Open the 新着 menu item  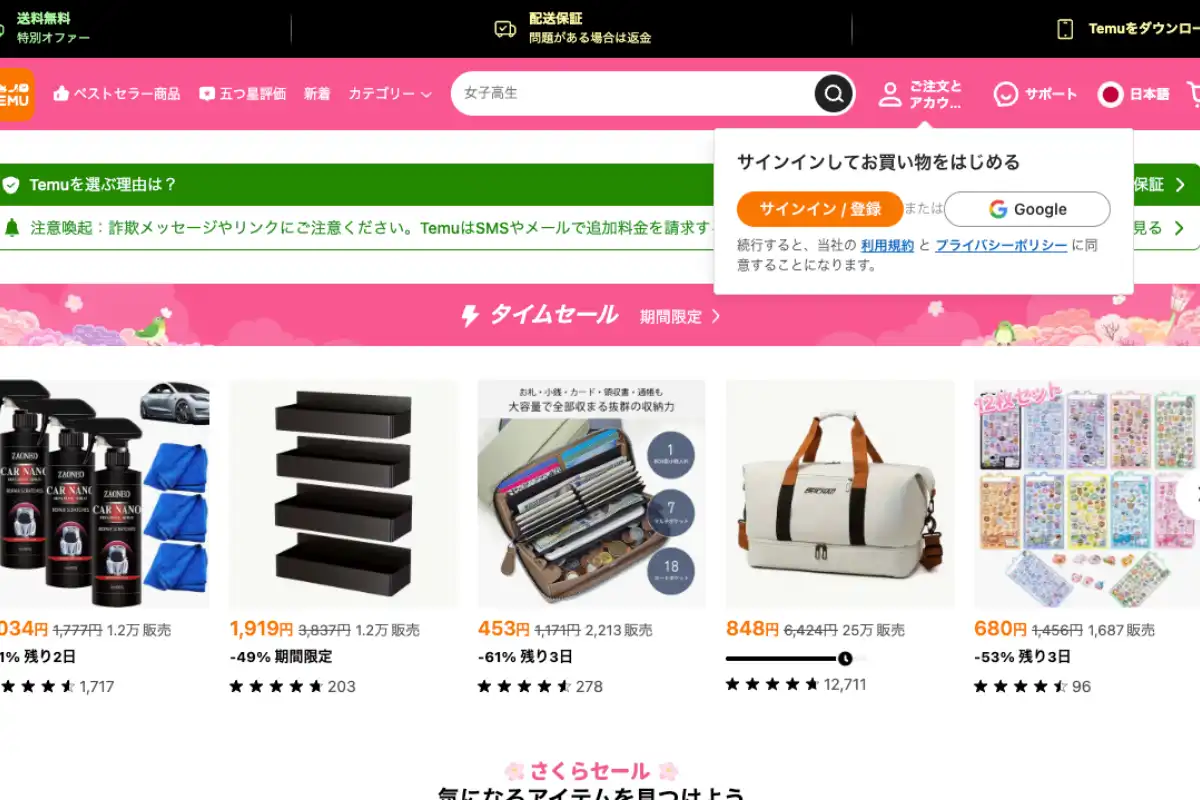click(317, 94)
